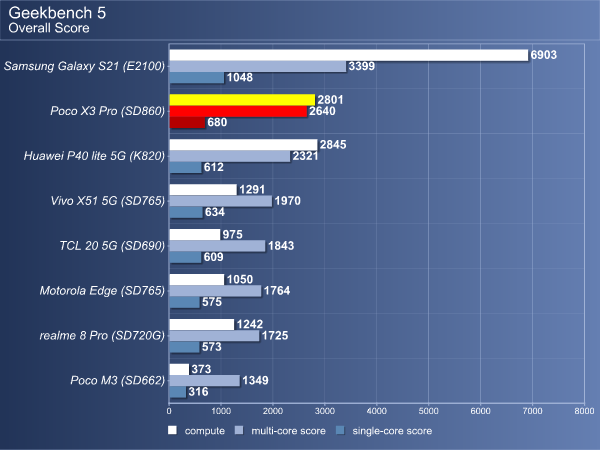This screenshot has width=600, height=450.
Task: Click the value 373
Action: pos(201,369)
